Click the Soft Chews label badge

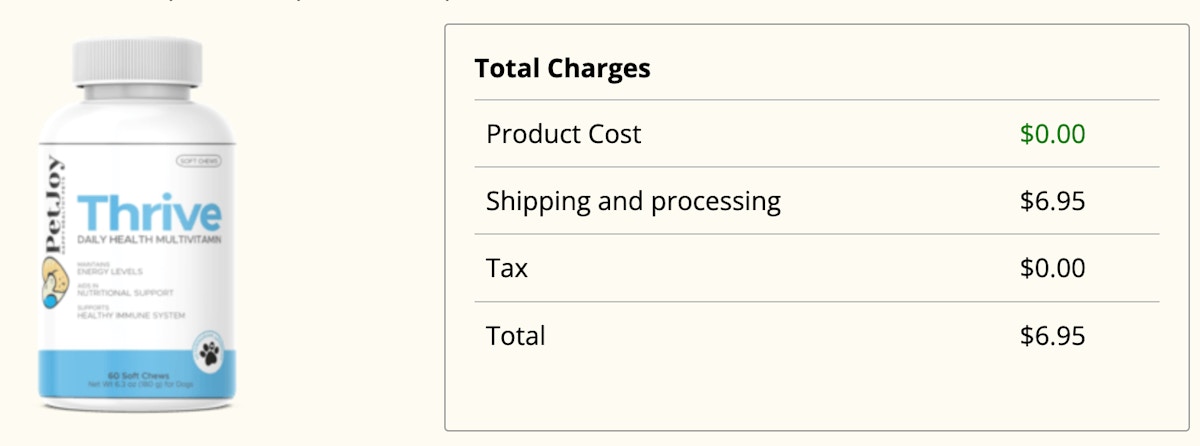pyautogui.click(x=198, y=161)
